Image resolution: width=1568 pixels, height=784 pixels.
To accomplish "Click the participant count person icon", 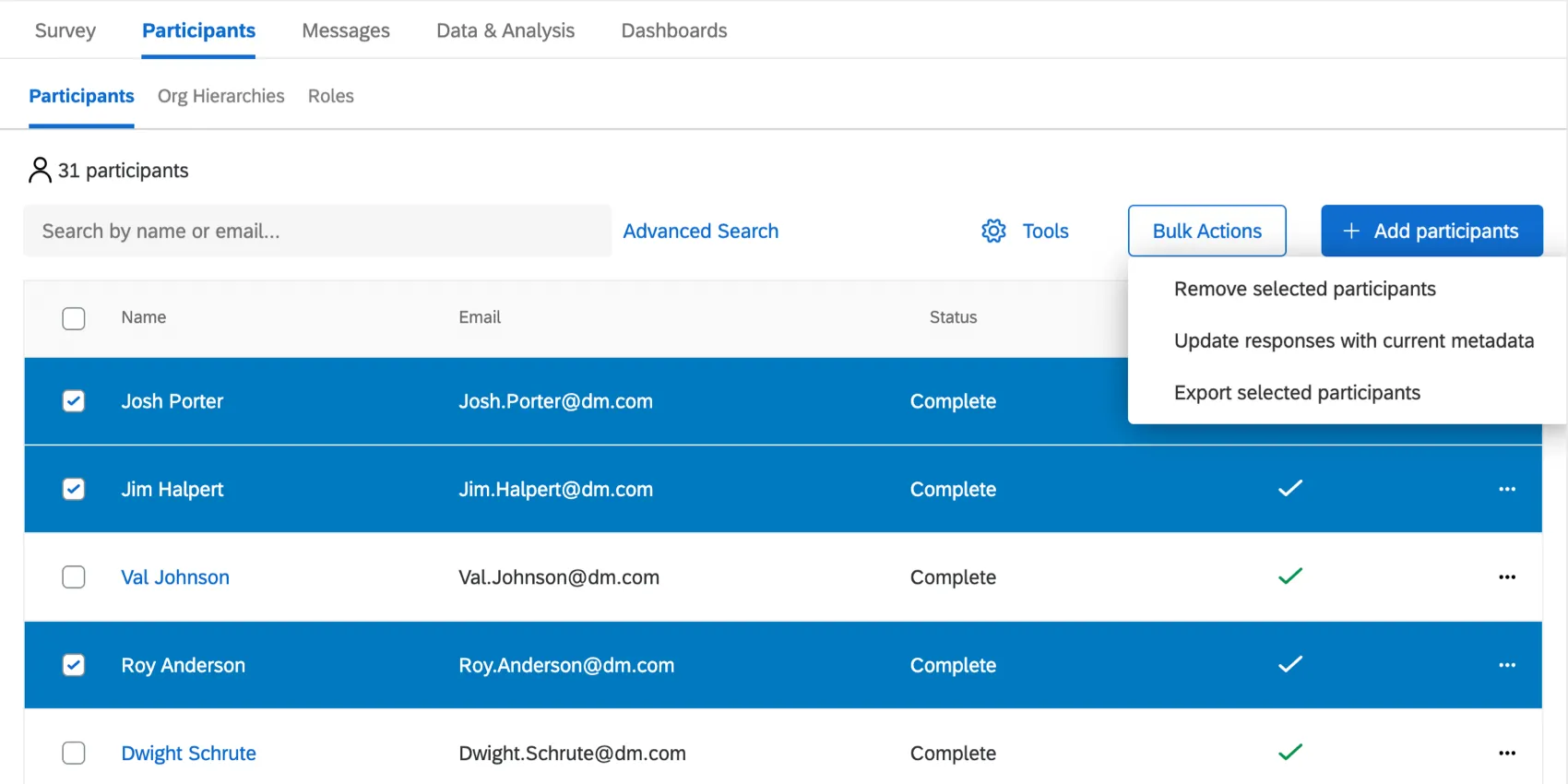I will 40,170.
